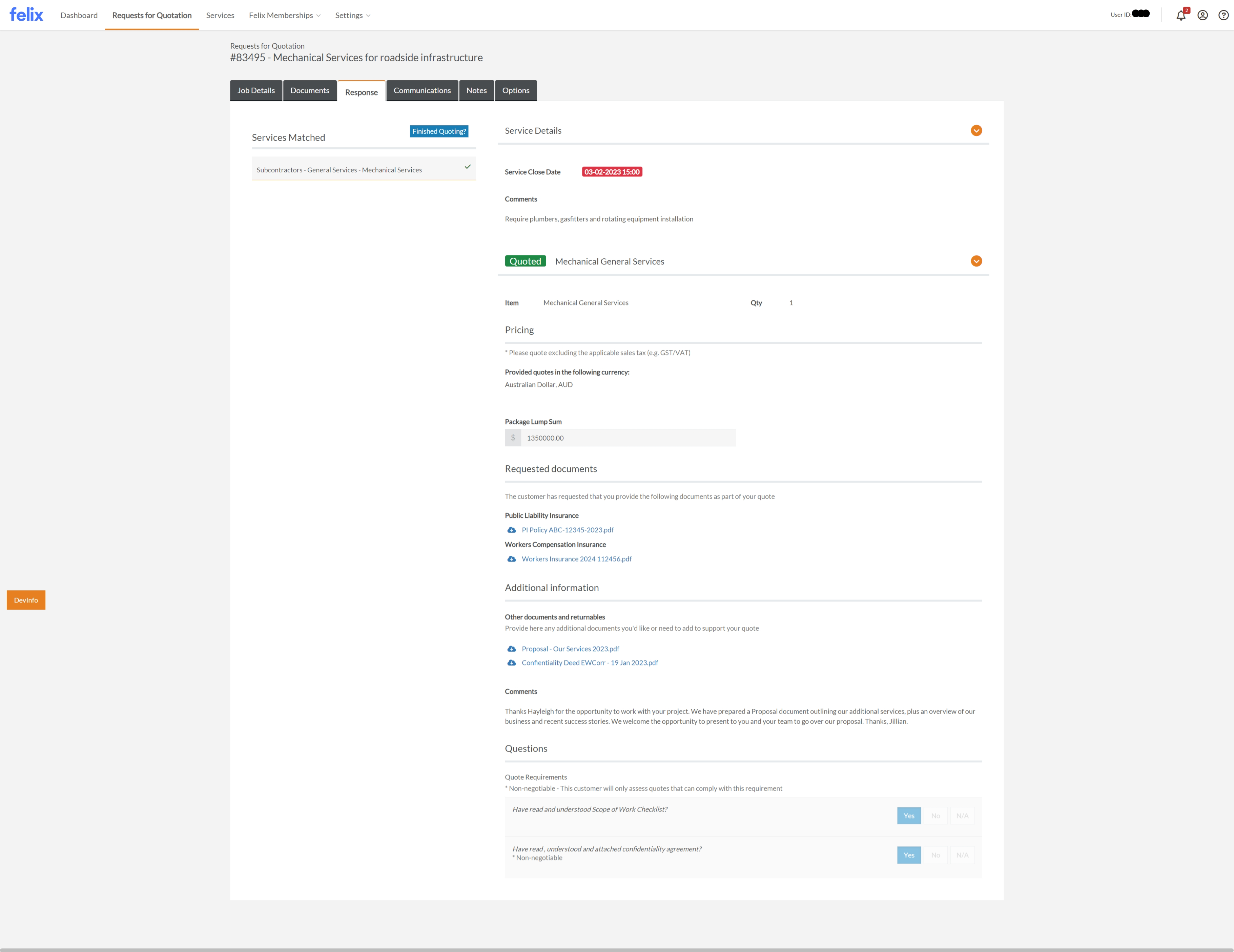
Task: Download icon beside Workers Insurance 2024 file
Action: (511, 559)
